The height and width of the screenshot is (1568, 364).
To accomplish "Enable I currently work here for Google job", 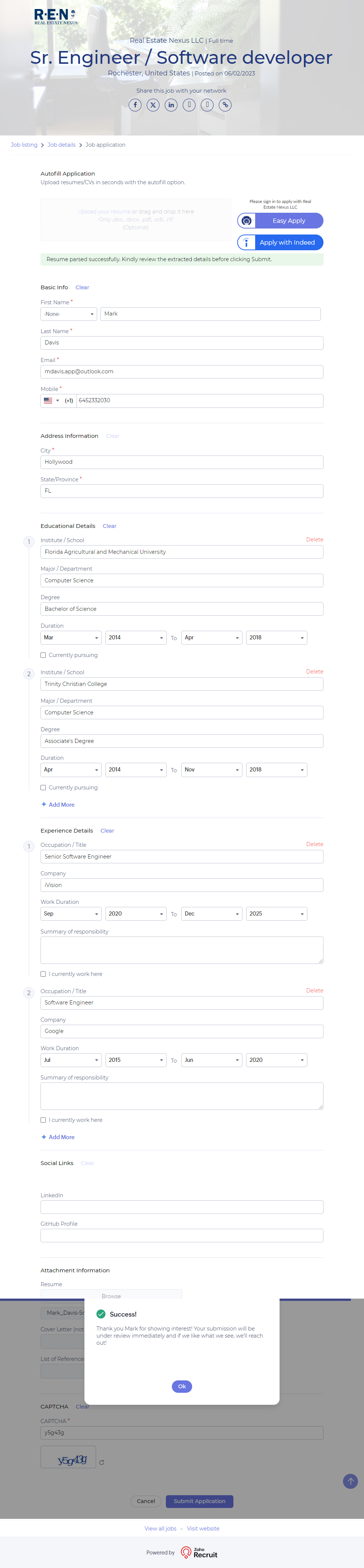I will click(x=43, y=1120).
